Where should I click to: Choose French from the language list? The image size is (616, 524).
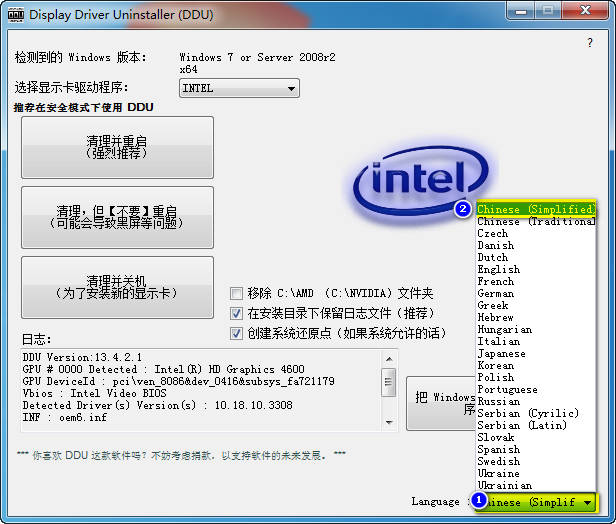[536, 281]
